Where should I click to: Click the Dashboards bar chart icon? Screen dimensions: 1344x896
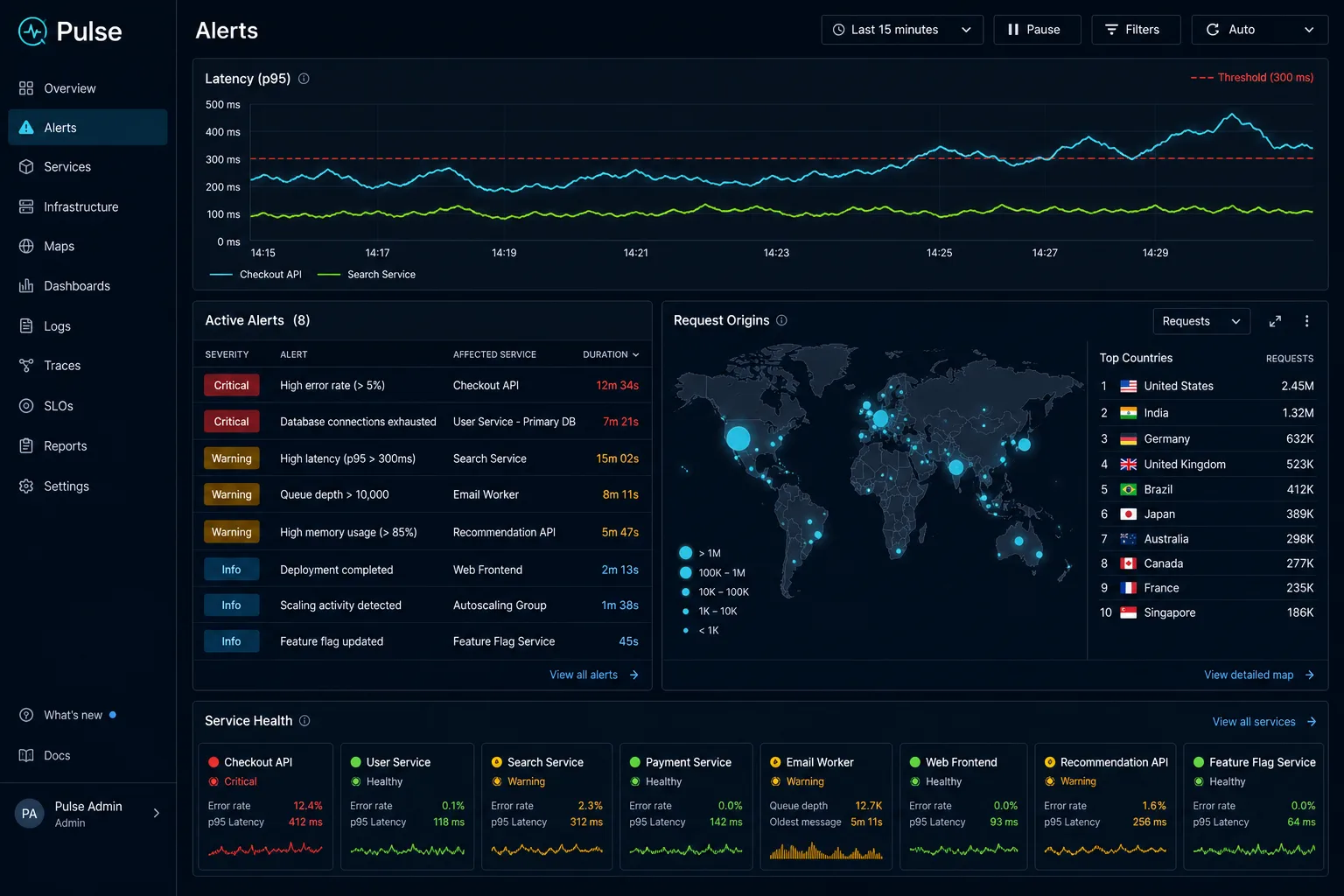[x=26, y=286]
